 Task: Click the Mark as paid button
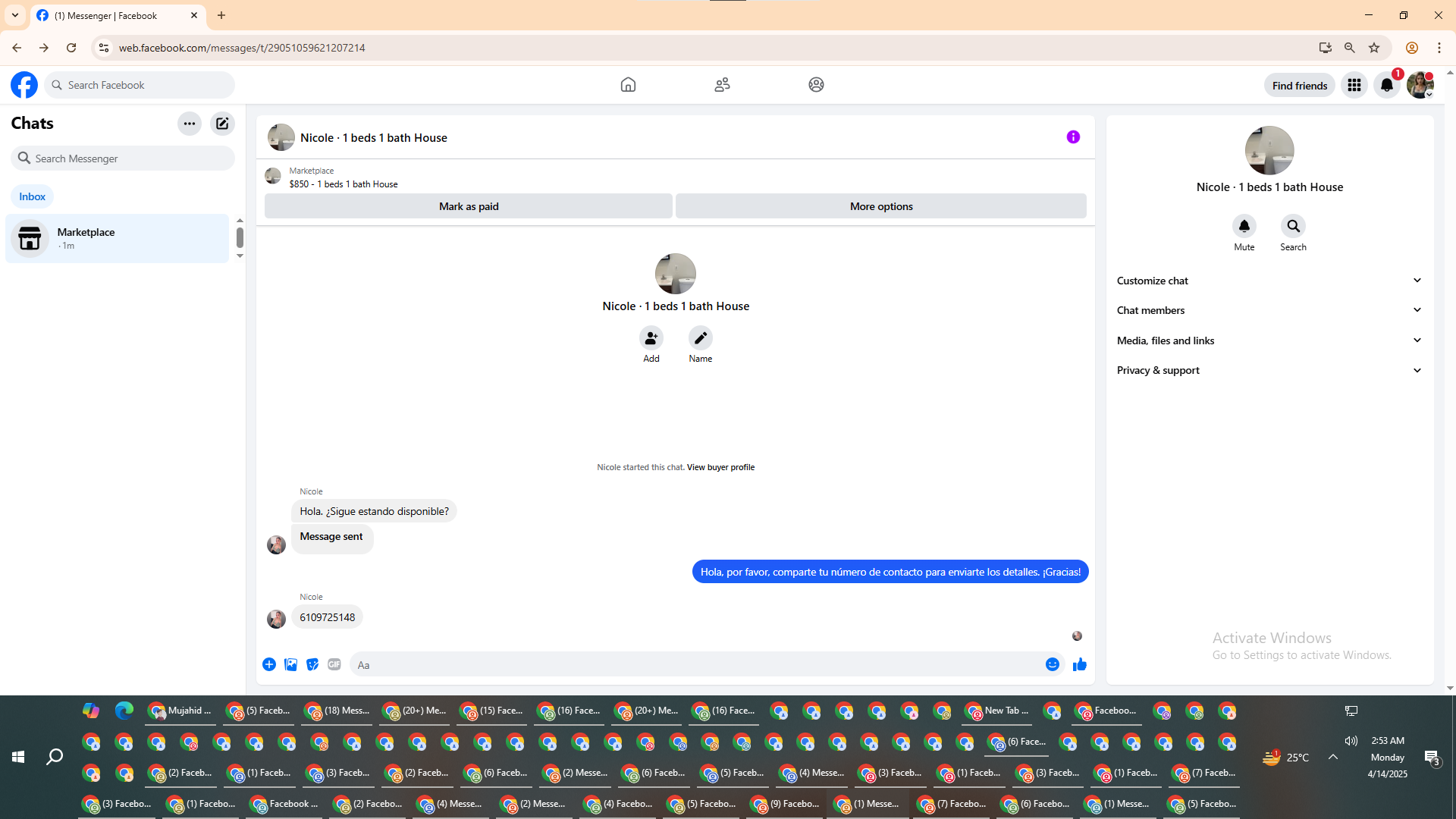pyautogui.click(x=469, y=206)
